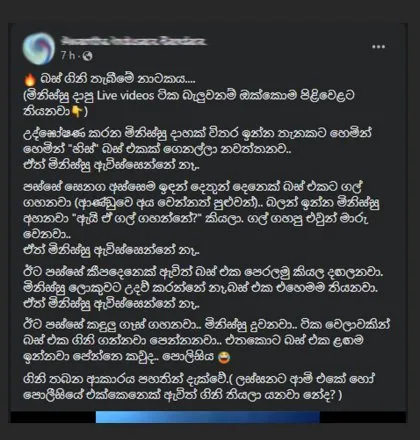Click the paragraph starting with උද්ඝෝෂණ කරන
The height and width of the screenshot is (440, 420).
[x=197, y=149]
